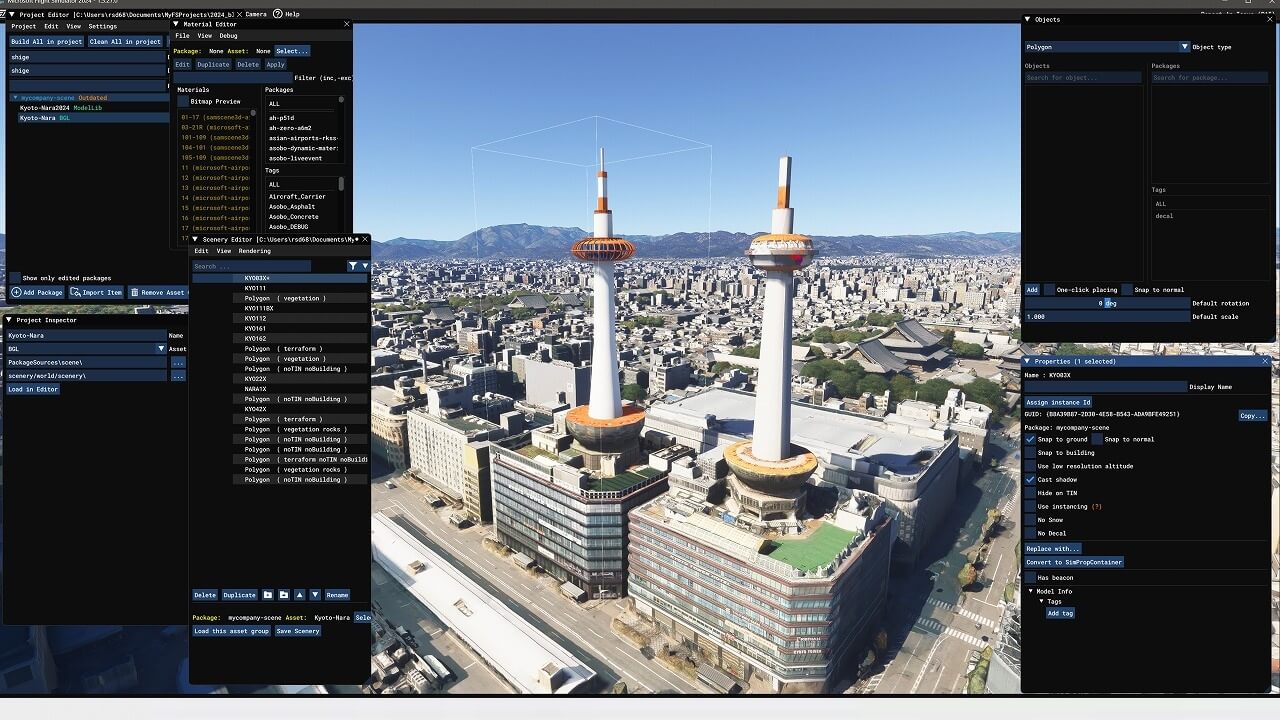The width and height of the screenshot is (1280, 720).
Task: Uncheck the Cast shadow checkbox
Action: [1030, 480]
